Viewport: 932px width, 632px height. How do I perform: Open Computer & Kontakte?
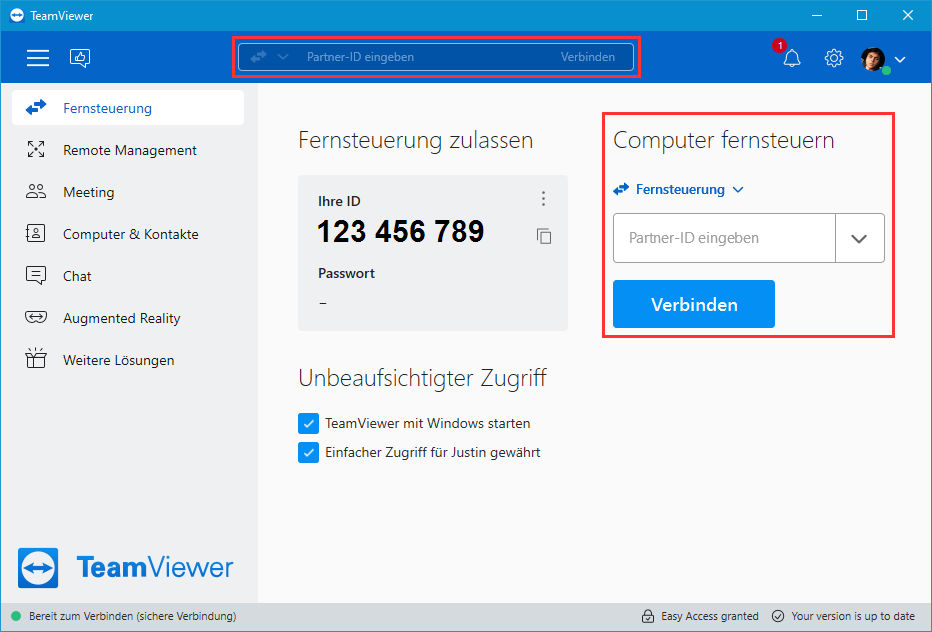pyautogui.click(x=128, y=234)
